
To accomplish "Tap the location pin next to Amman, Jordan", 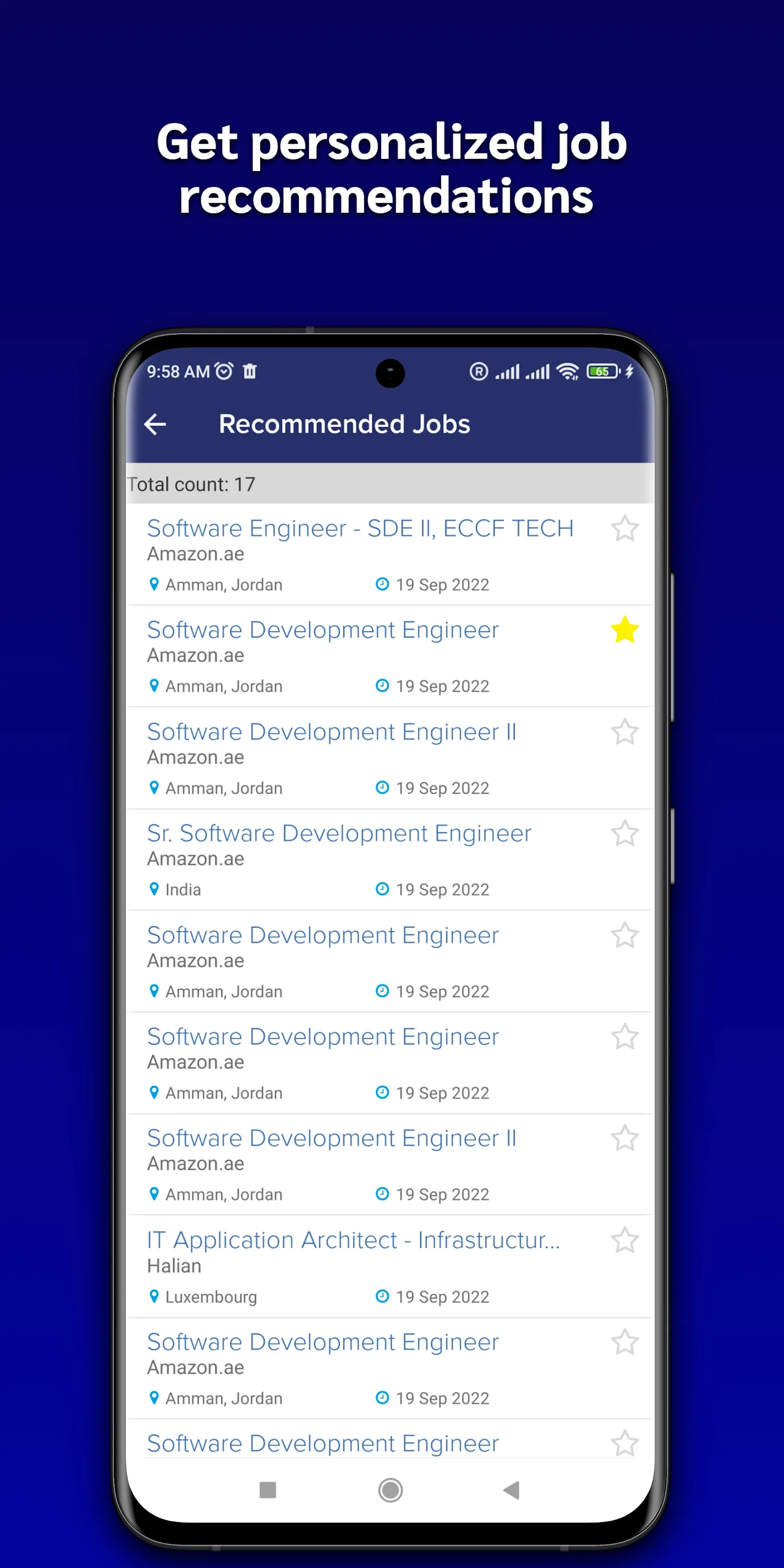I will coord(154,584).
